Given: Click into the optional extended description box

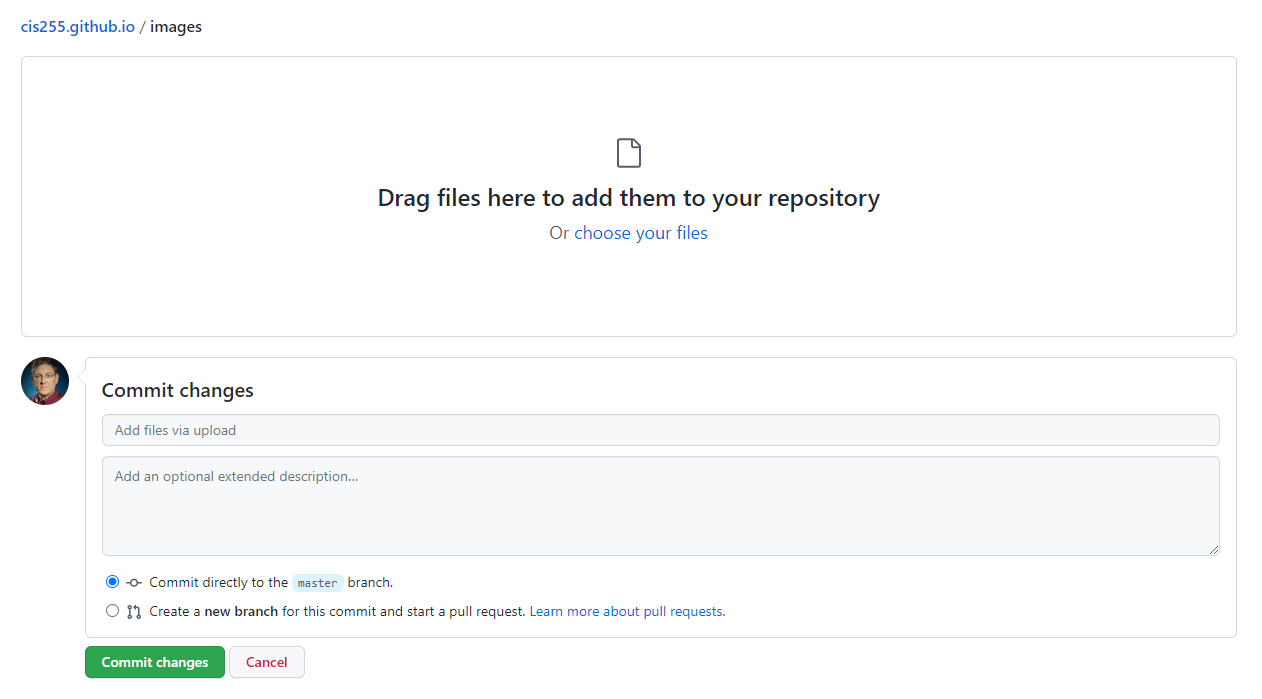Looking at the screenshot, I should [660, 506].
